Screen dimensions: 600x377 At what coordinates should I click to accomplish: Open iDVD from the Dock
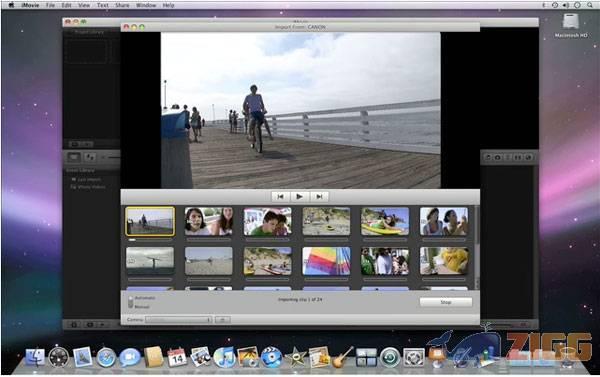click(272, 357)
